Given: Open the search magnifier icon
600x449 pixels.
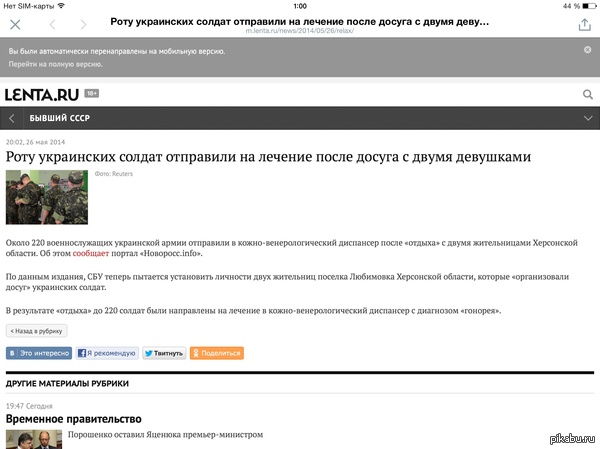Looking at the screenshot, I should (x=588, y=94).
